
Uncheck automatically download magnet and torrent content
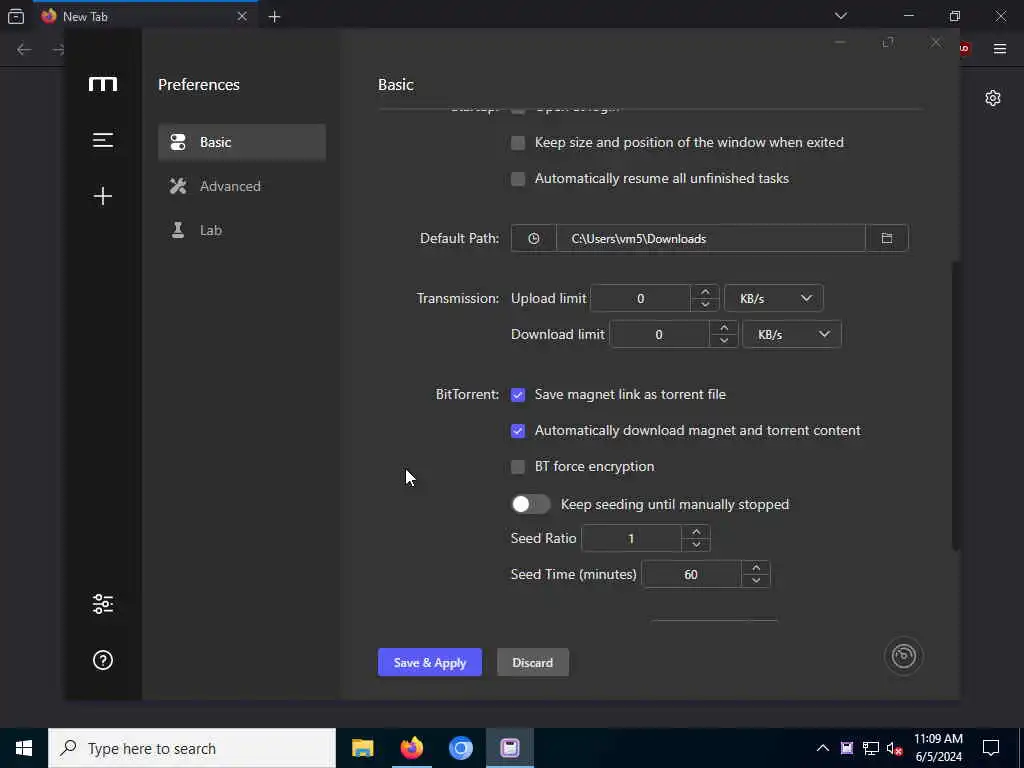click(518, 430)
